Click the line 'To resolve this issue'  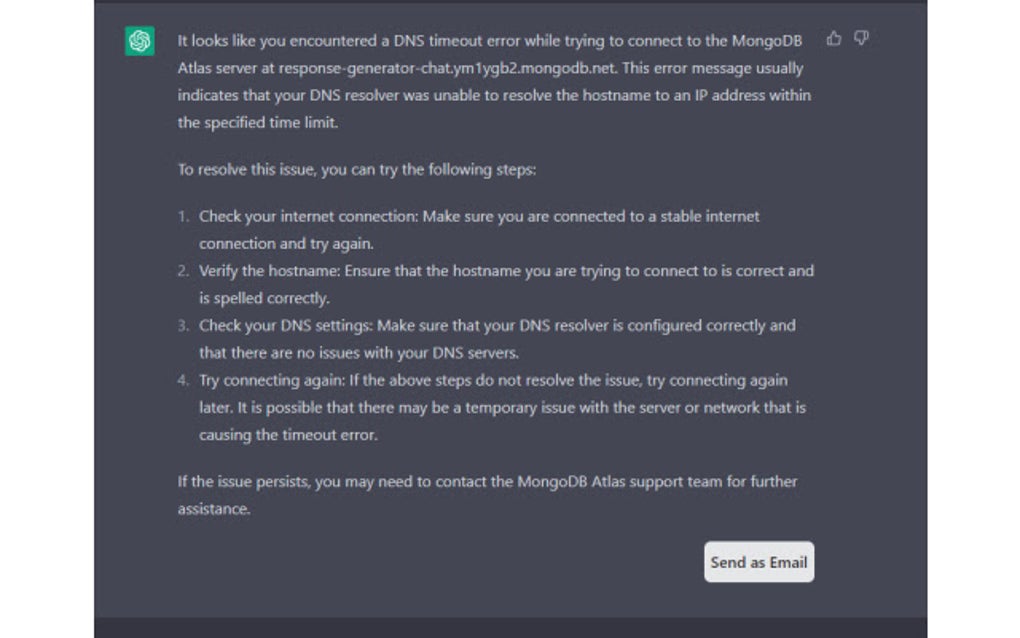356,169
